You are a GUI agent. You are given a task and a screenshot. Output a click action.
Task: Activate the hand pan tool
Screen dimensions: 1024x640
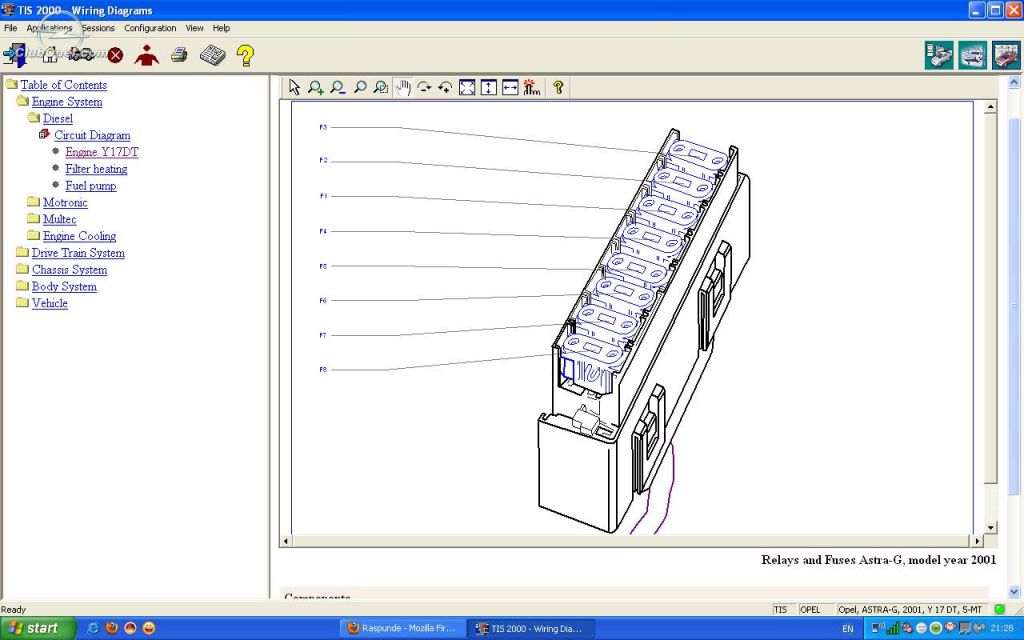(x=403, y=88)
